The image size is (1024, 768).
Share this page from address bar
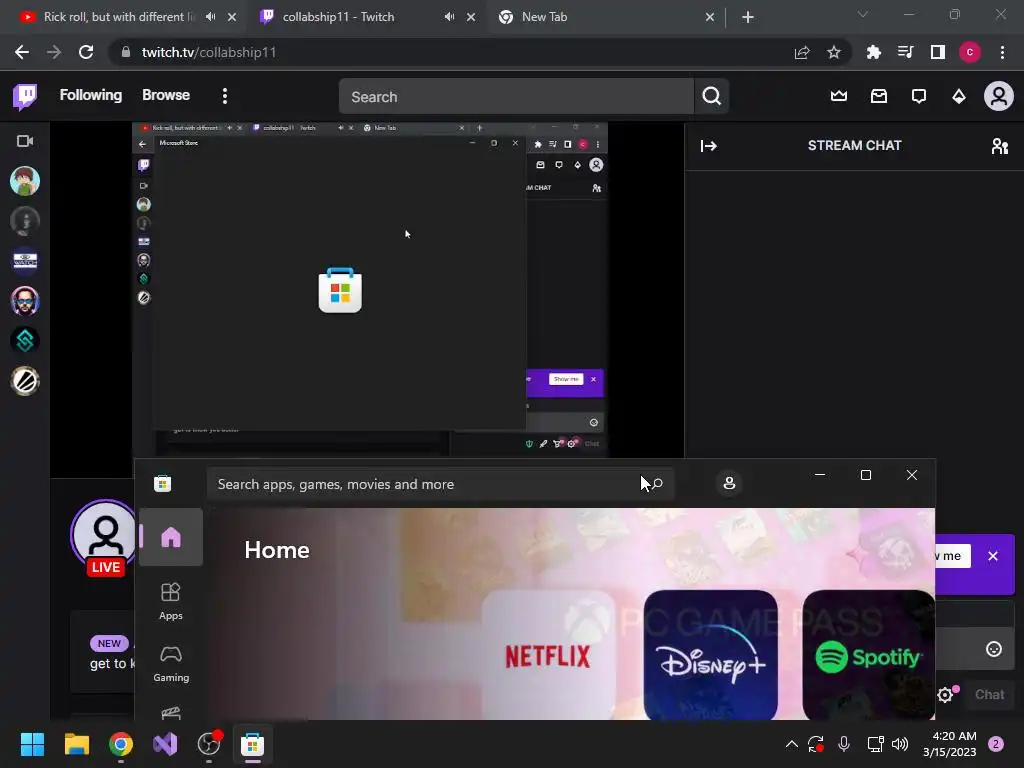click(802, 52)
